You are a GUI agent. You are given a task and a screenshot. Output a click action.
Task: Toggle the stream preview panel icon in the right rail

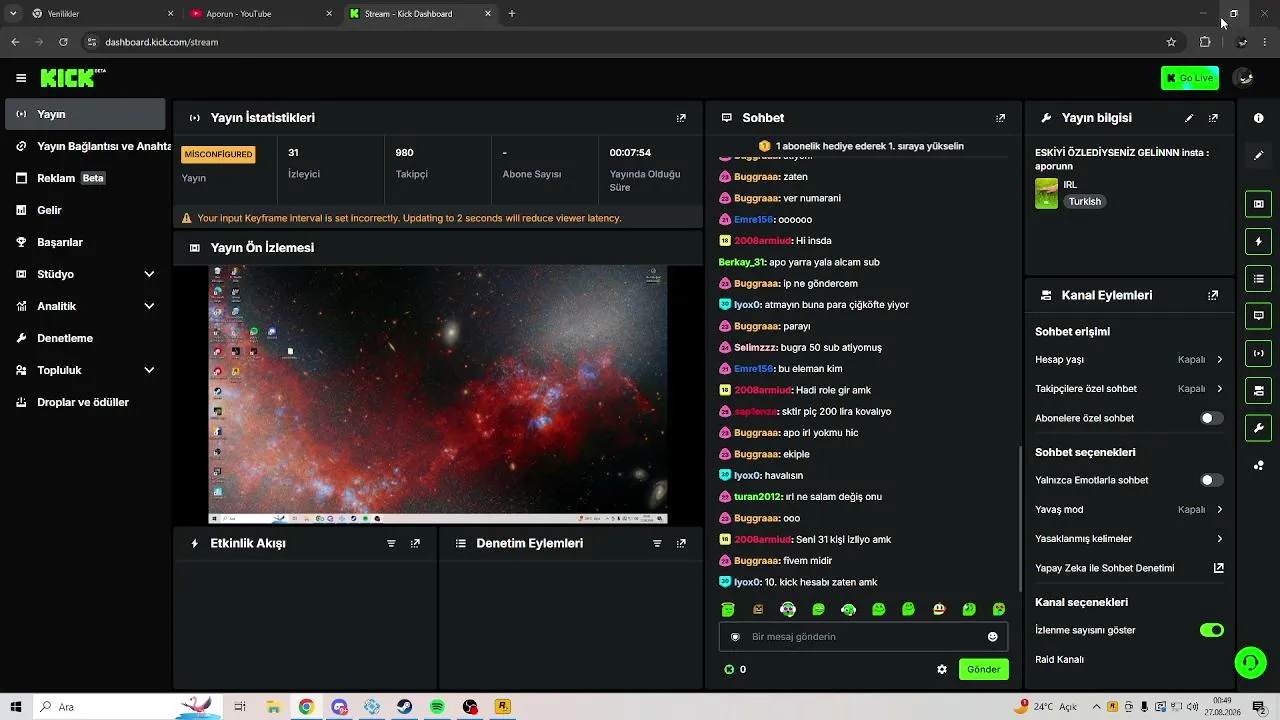tap(1258, 204)
